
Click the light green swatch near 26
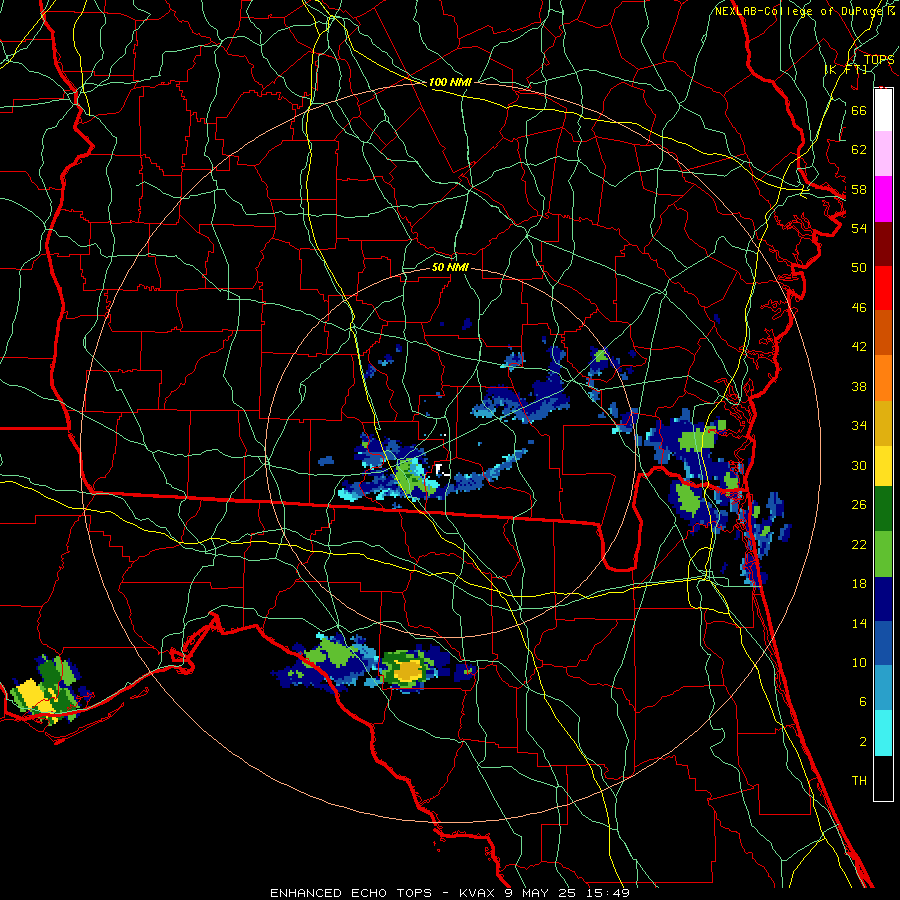point(883,554)
